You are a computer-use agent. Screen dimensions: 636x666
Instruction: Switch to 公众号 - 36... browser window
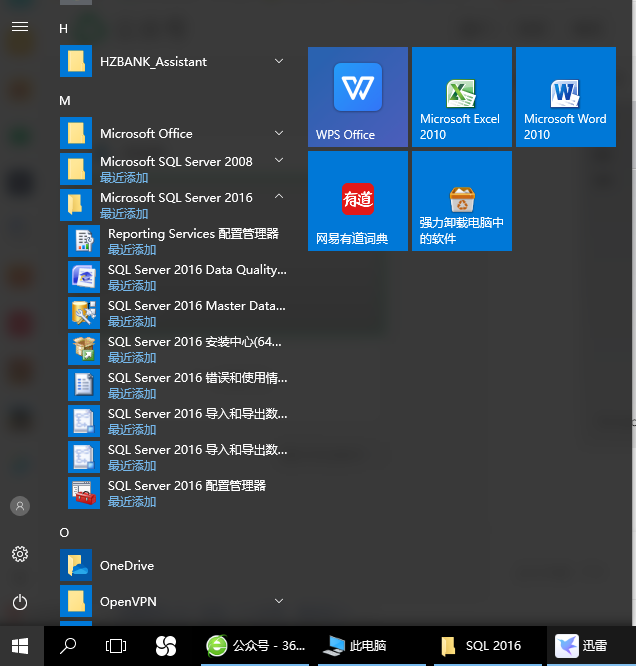click(x=255, y=646)
